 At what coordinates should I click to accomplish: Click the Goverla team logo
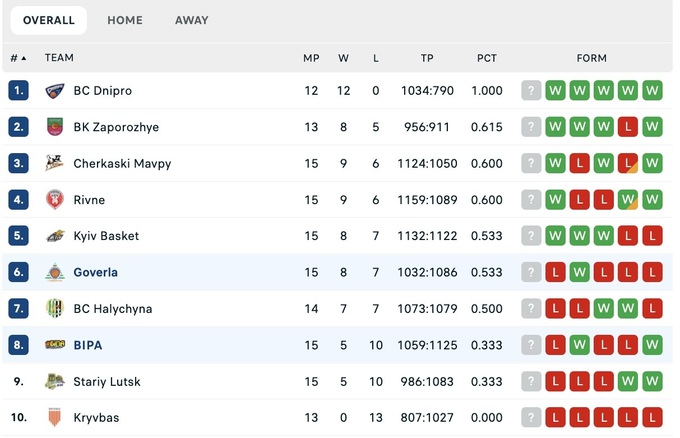click(x=55, y=272)
